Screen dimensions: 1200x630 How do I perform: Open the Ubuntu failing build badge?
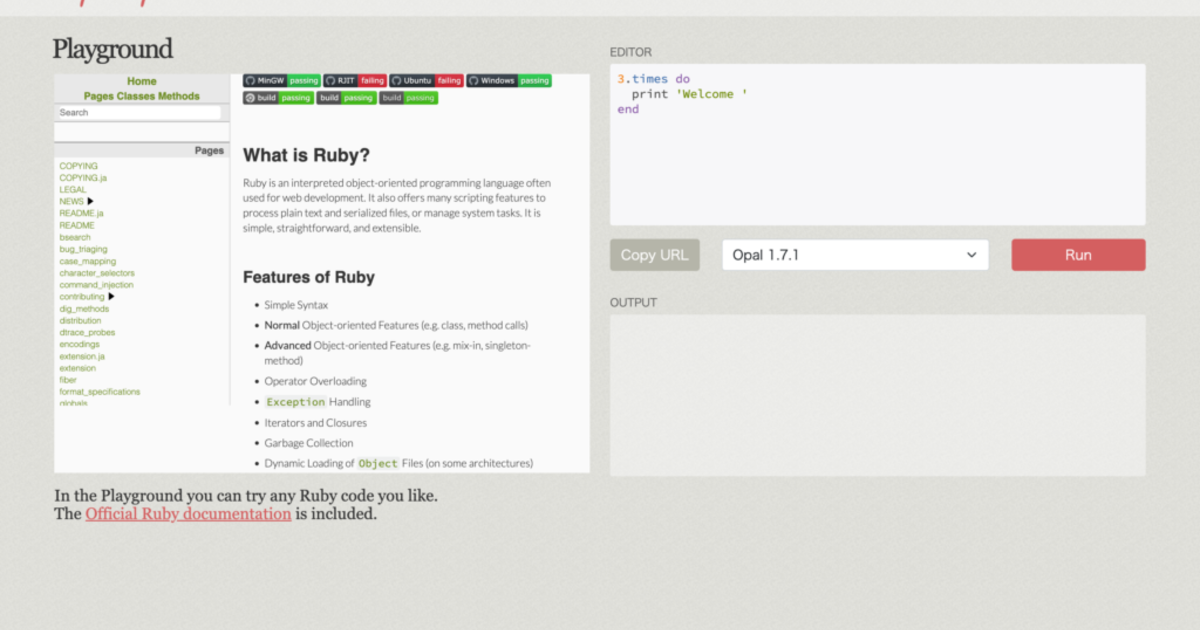(x=426, y=80)
